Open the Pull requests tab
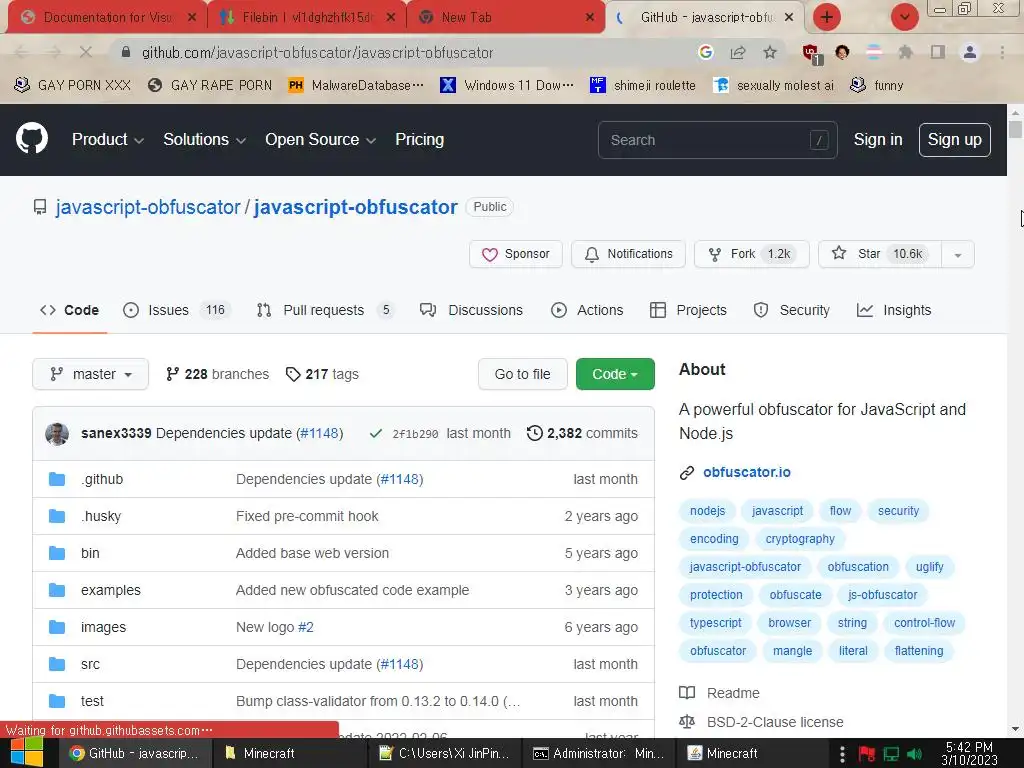 point(325,310)
